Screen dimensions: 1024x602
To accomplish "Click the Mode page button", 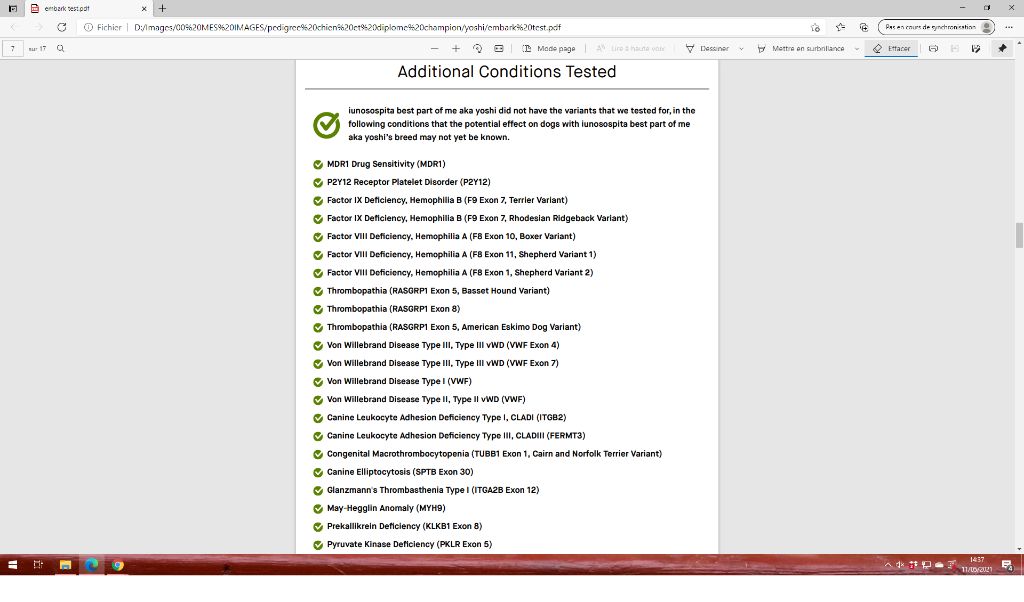I will click(x=549, y=48).
